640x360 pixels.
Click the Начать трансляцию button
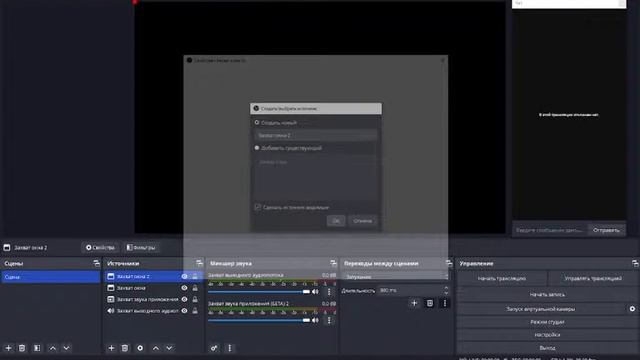click(x=502, y=278)
